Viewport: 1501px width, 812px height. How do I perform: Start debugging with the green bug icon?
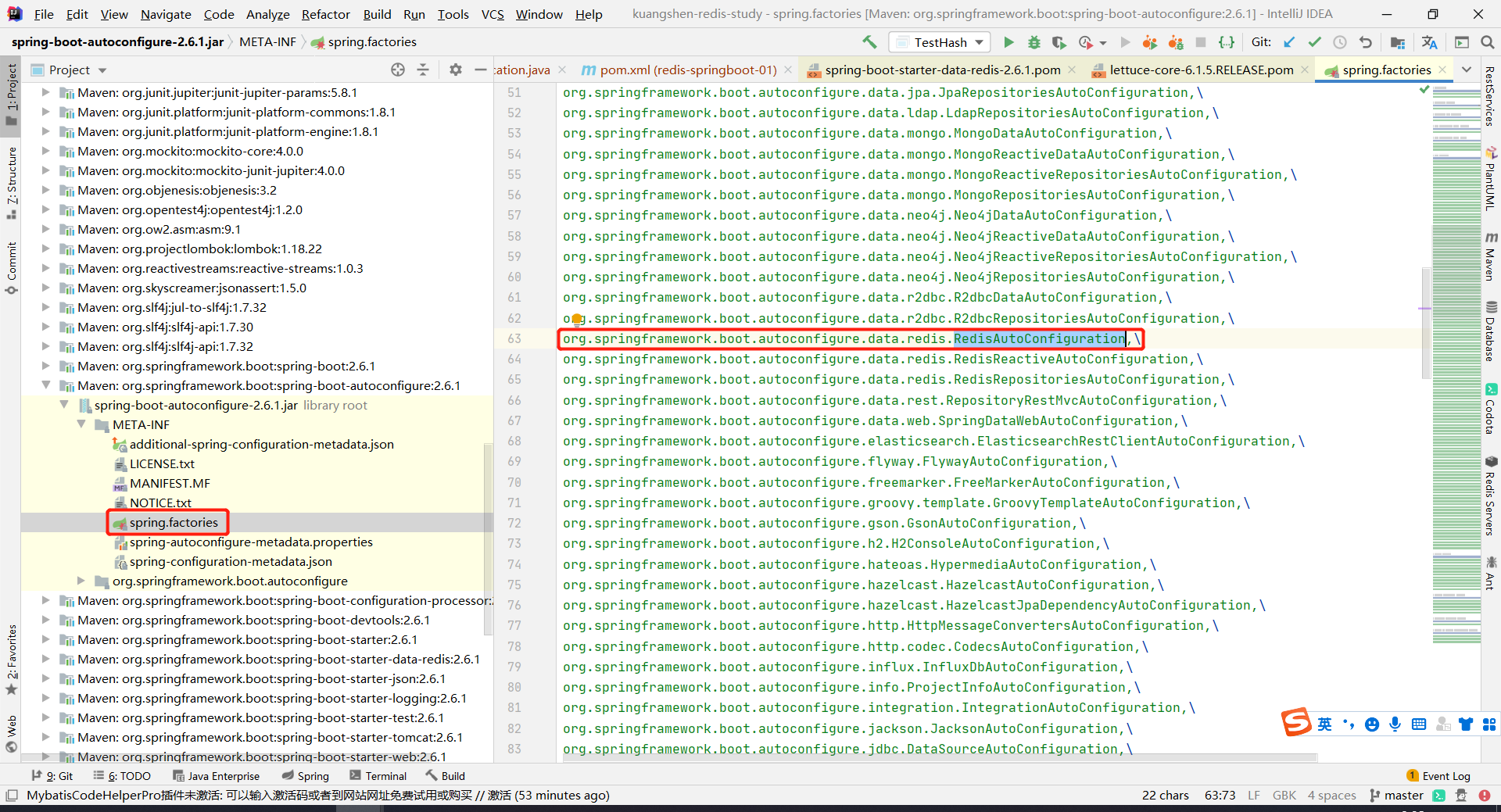pos(1034,42)
